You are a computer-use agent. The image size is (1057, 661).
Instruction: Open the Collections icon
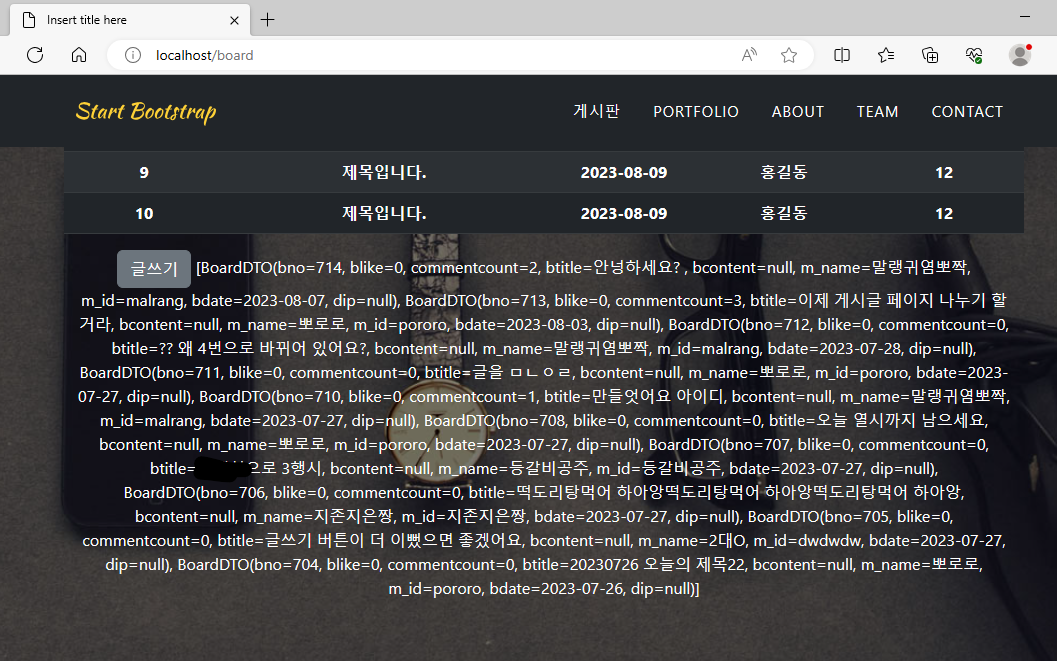(x=930, y=55)
